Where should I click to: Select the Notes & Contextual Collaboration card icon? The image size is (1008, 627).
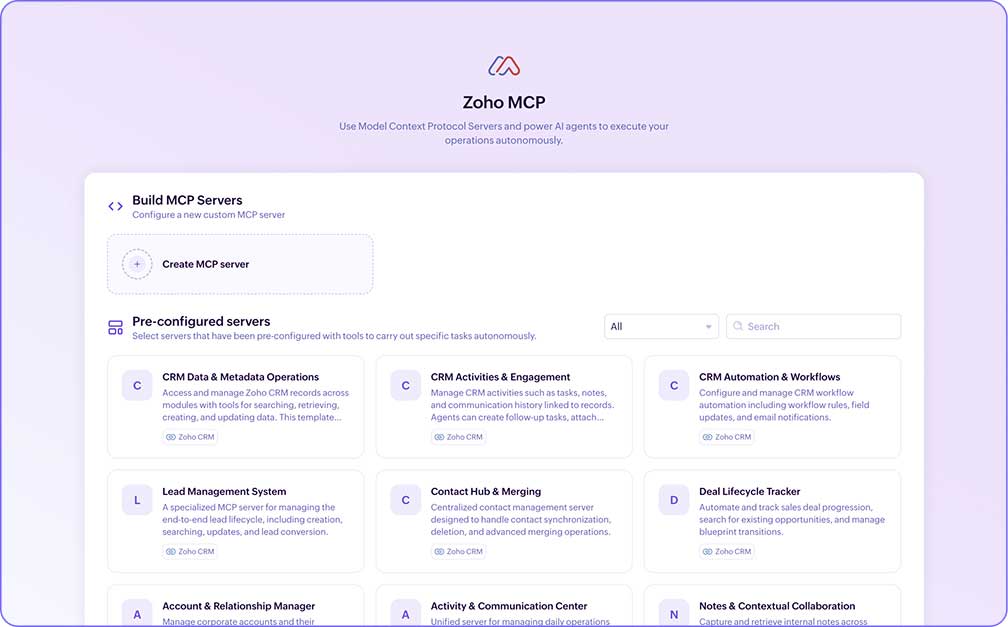tap(673, 613)
